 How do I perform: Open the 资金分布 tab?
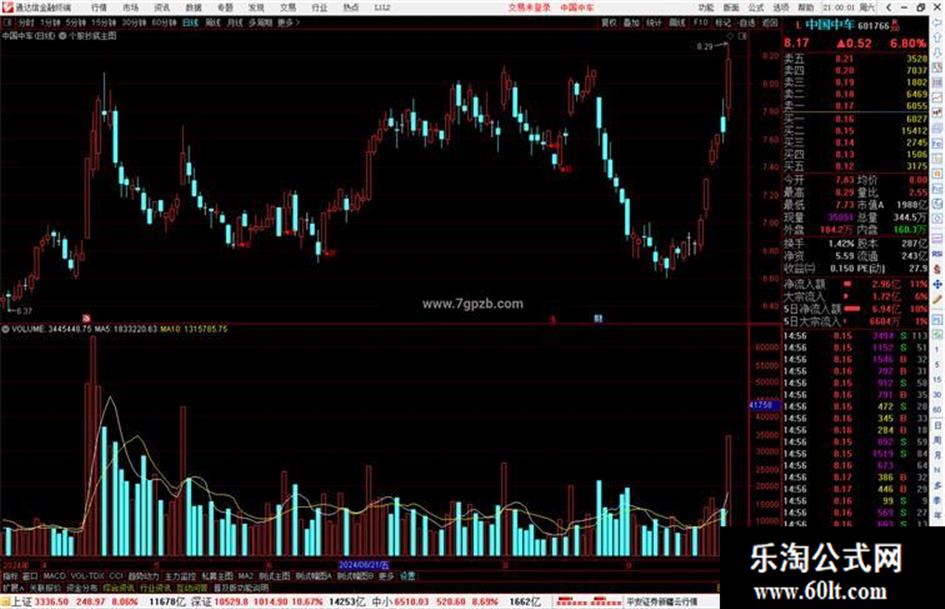(82, 587)
